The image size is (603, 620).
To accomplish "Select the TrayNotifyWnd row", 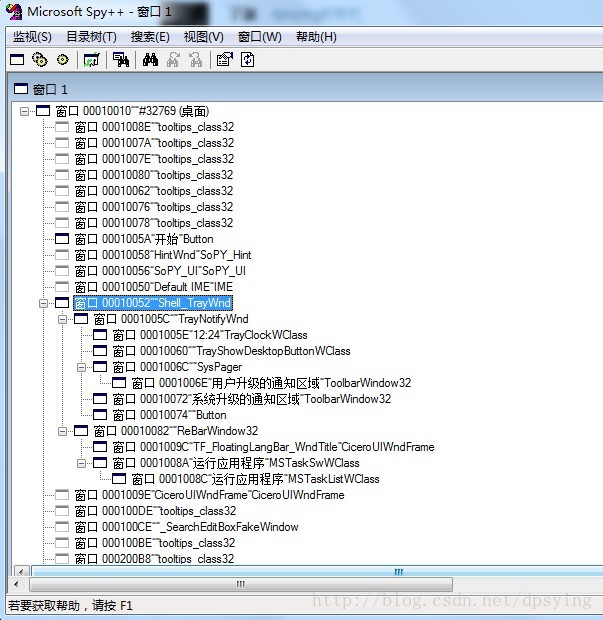I will coord(171,319).
